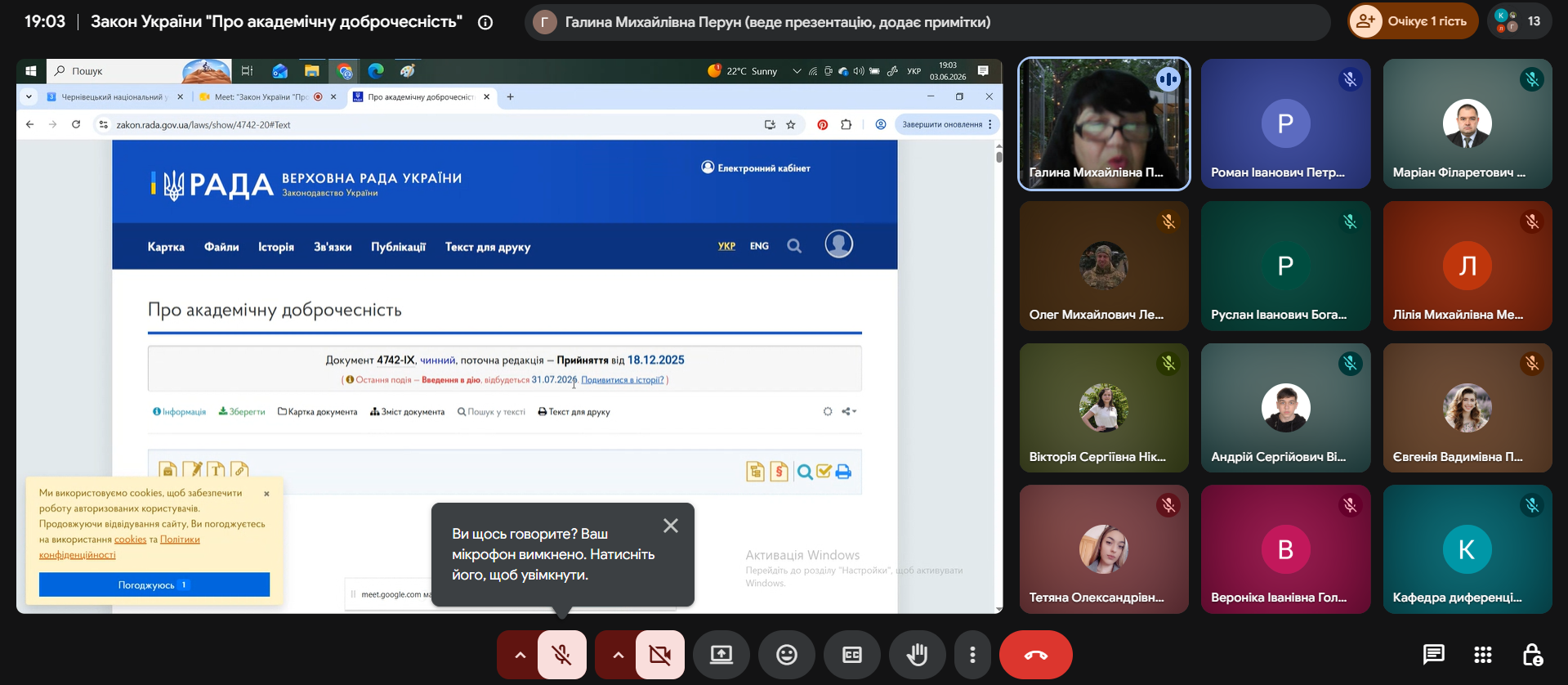The height and width of the screenshot is (685, 1568).
Task: Switch Rada site language to ENG
Action: (759, 246)
